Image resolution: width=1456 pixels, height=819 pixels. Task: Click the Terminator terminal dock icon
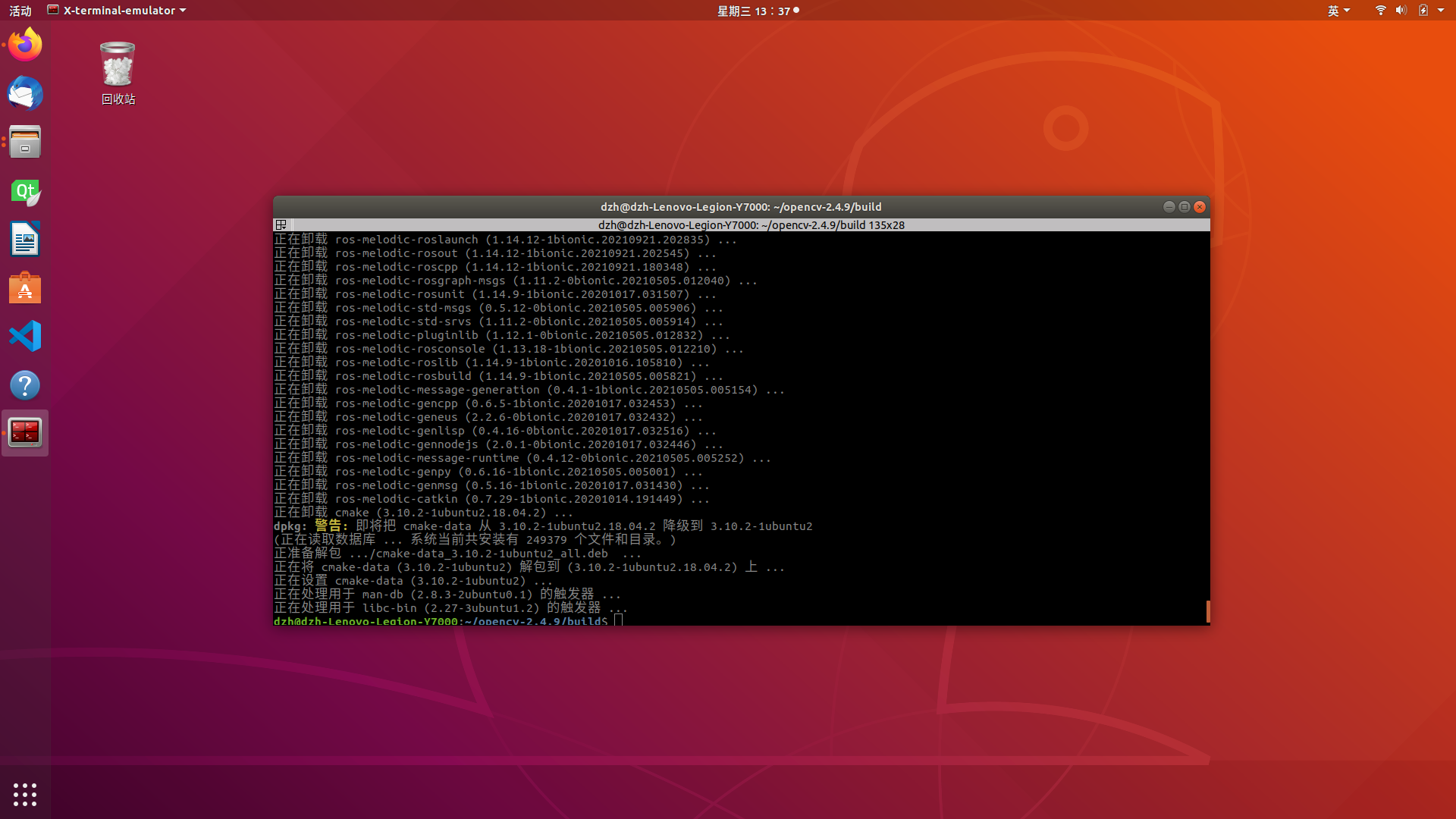point(25,433)
